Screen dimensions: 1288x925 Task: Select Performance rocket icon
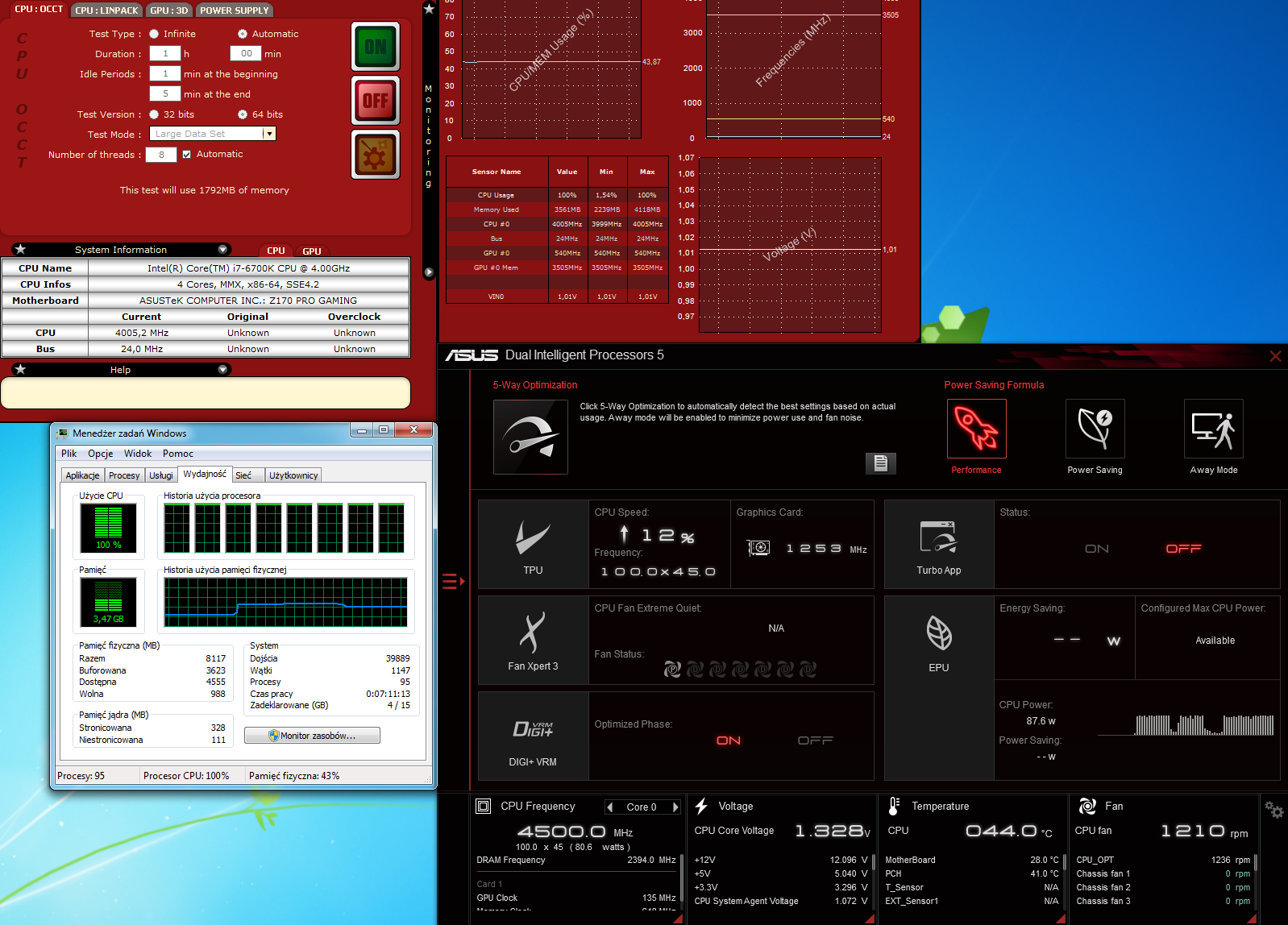point(976,429)
